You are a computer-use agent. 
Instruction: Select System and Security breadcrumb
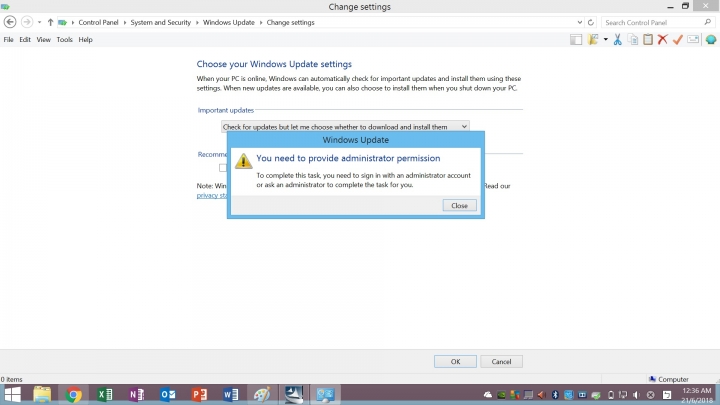point(160,22)
